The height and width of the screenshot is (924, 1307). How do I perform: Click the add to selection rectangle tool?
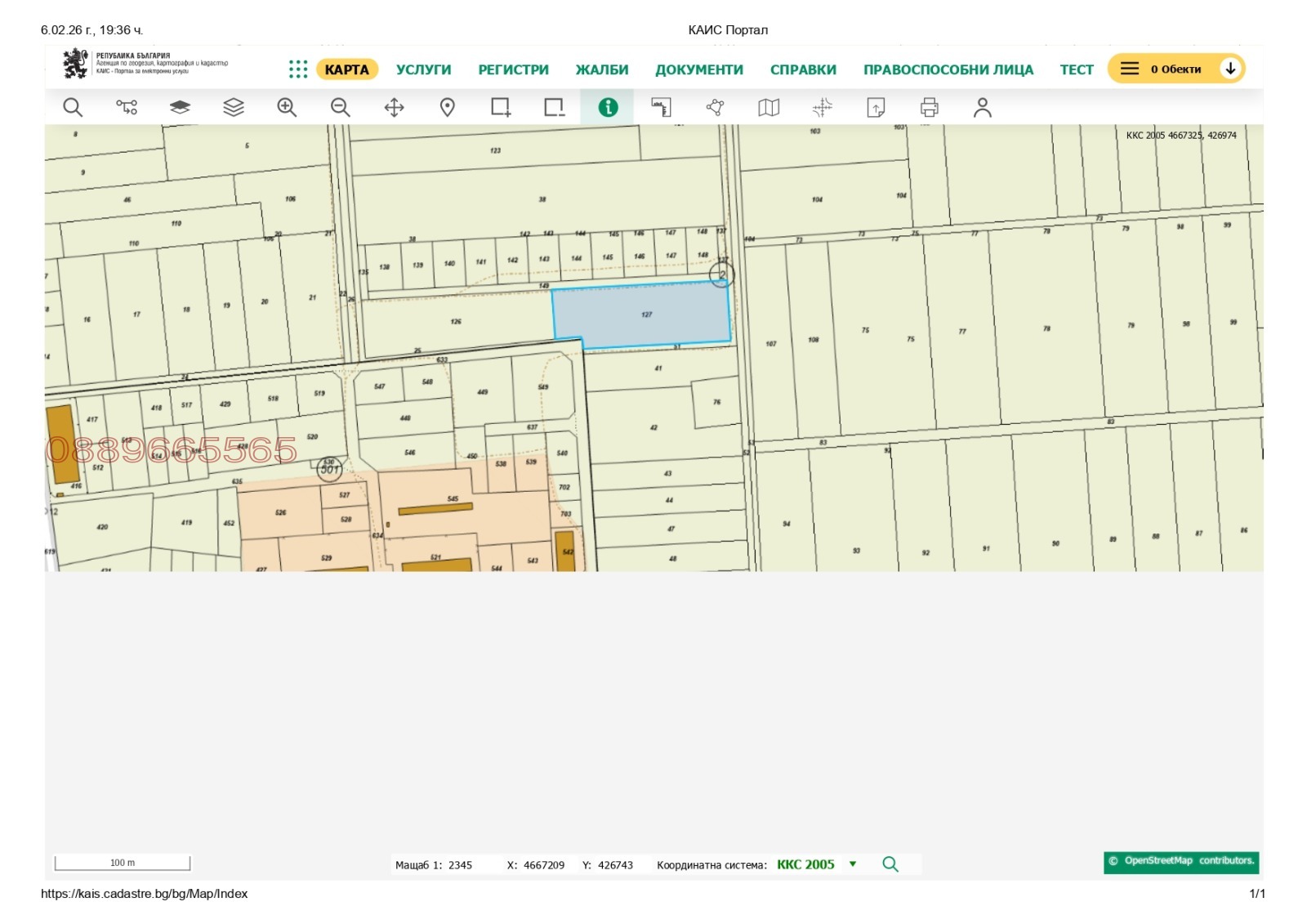point(501,107)
